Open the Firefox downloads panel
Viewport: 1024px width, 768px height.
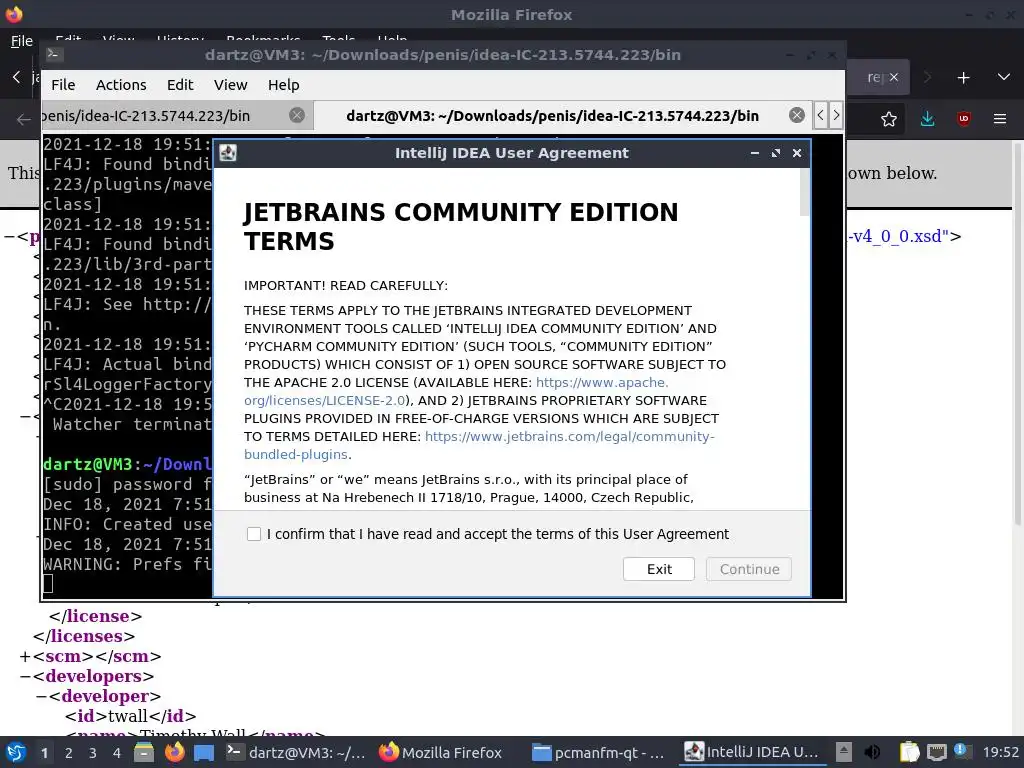point(927,119)
